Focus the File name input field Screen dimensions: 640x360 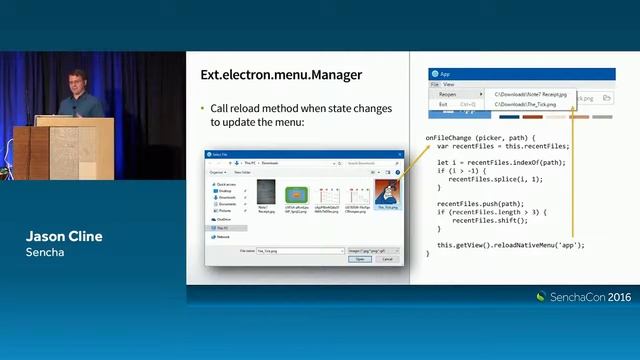(300, 251)
